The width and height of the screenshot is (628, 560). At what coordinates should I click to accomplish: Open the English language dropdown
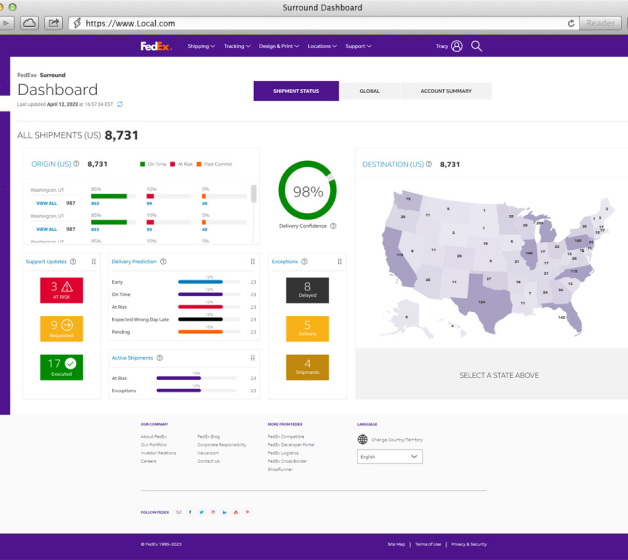[x=390, y=457]
